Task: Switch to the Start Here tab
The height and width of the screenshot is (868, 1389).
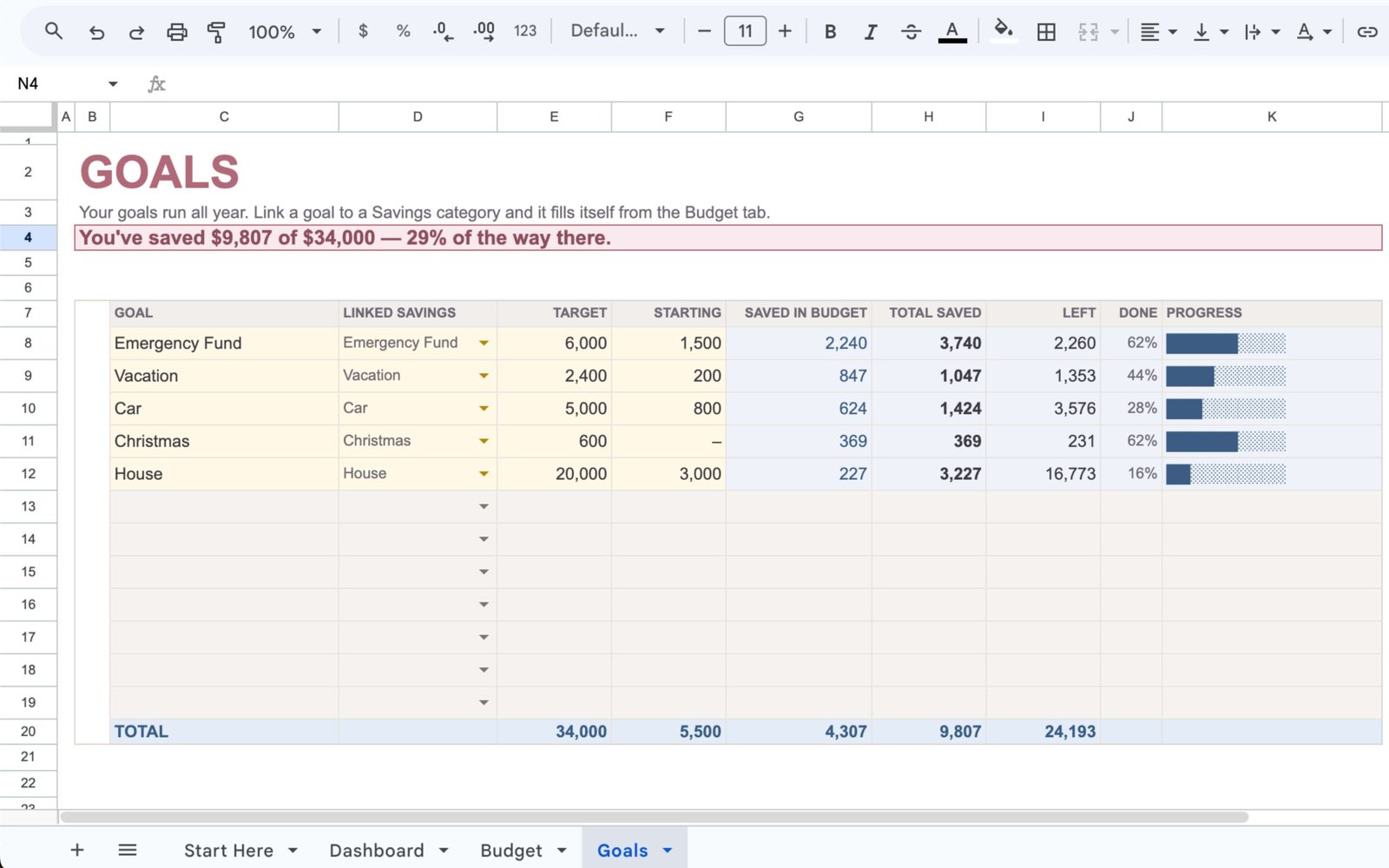Action: click(x=228, y=851)
